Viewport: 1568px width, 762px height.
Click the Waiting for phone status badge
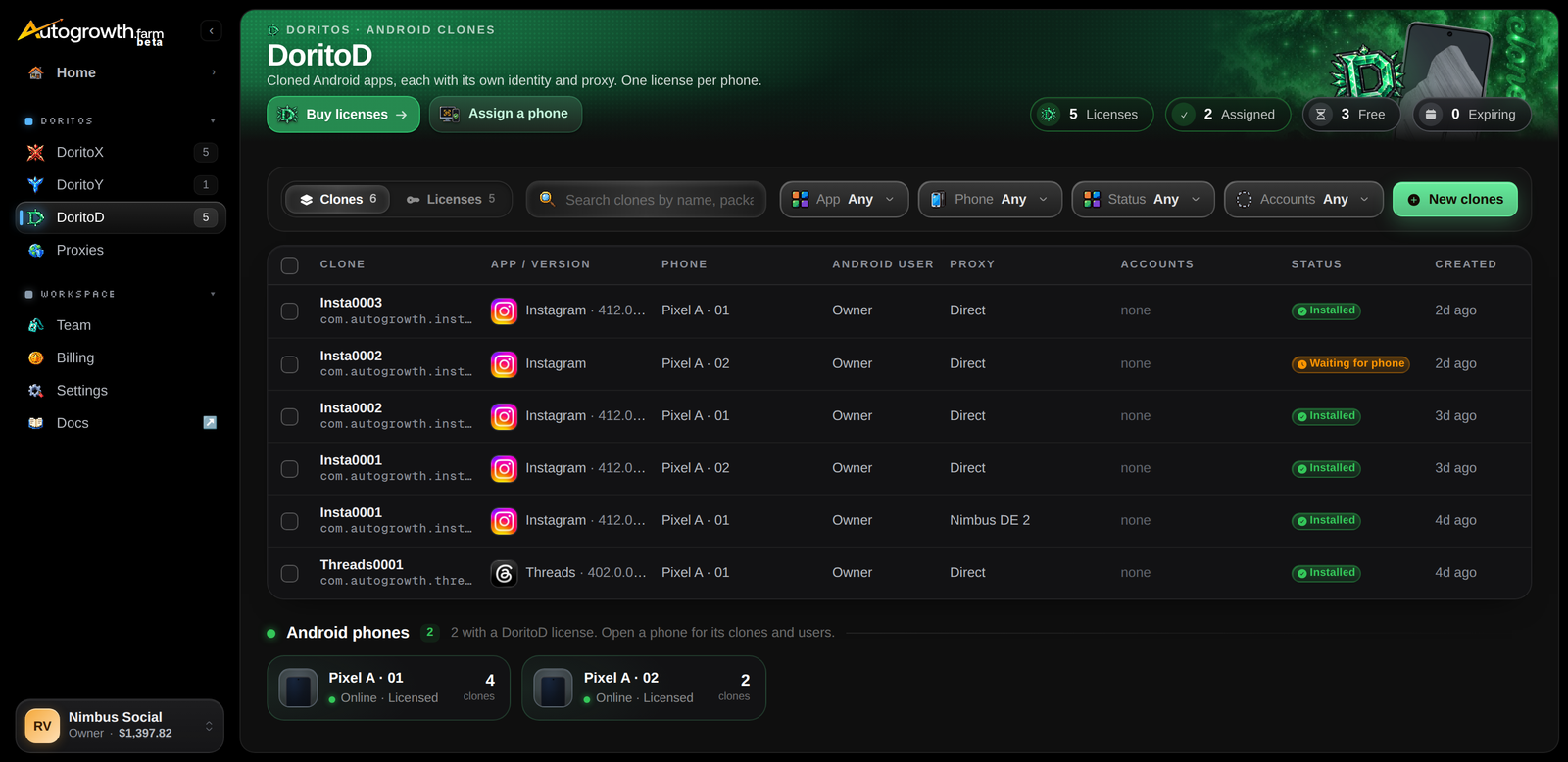pyautogui.click(x=1350, y=364)
